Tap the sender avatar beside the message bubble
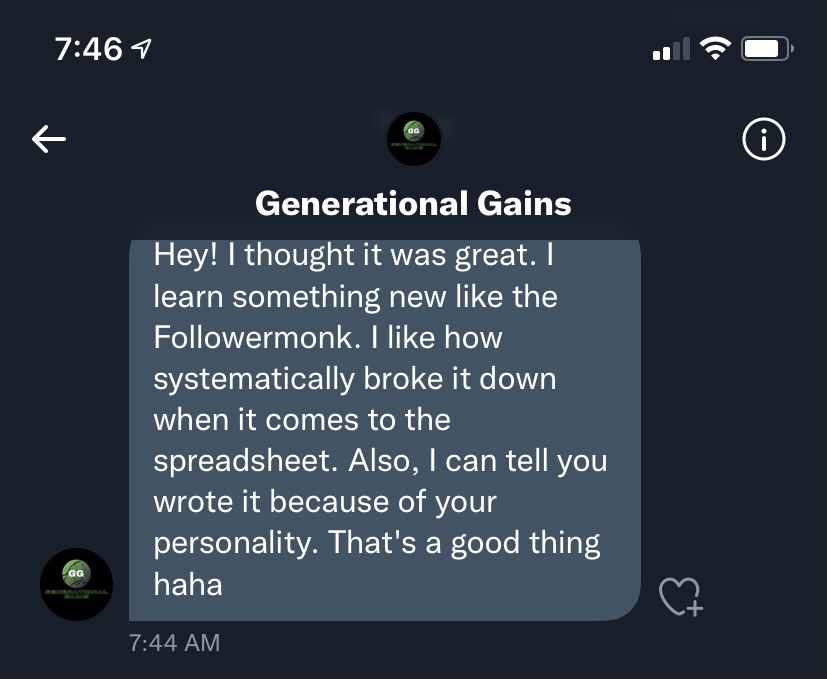This screenshot has height=679, width=827. (76, 584)
